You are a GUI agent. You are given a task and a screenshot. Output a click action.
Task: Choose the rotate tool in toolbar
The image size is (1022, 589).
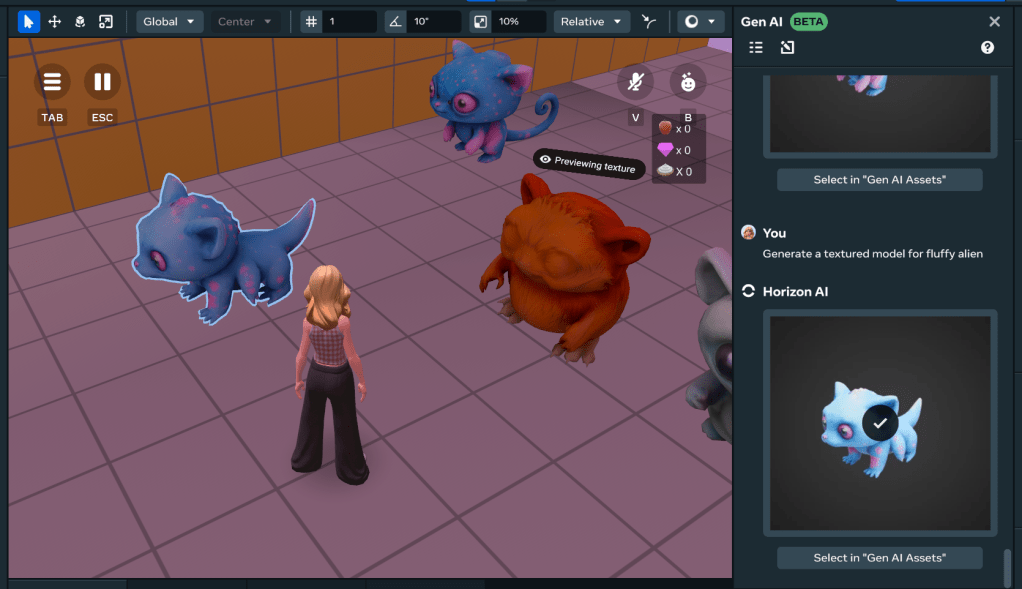click(x=80, y=21)
